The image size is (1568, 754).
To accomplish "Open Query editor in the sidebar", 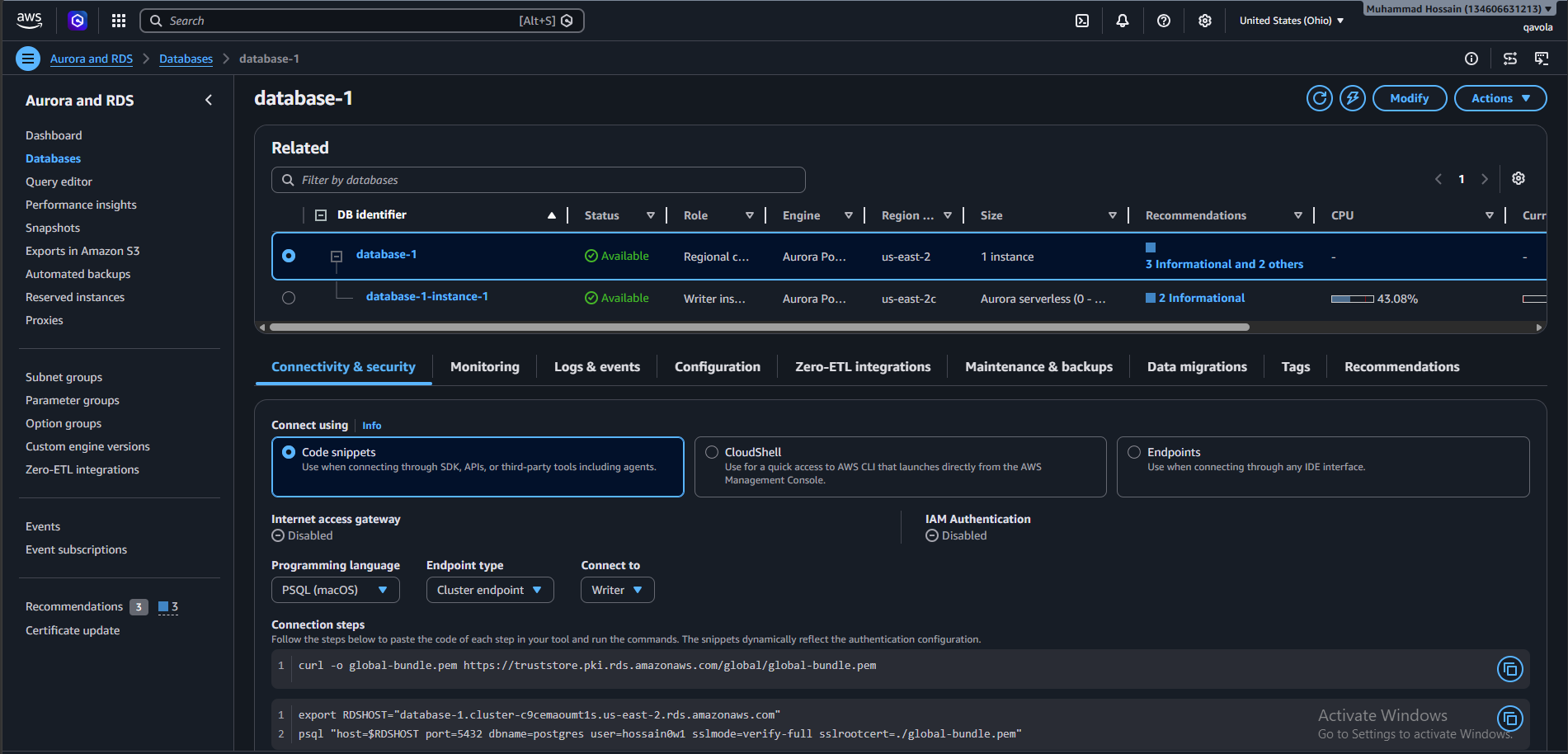I will (59, 181).
